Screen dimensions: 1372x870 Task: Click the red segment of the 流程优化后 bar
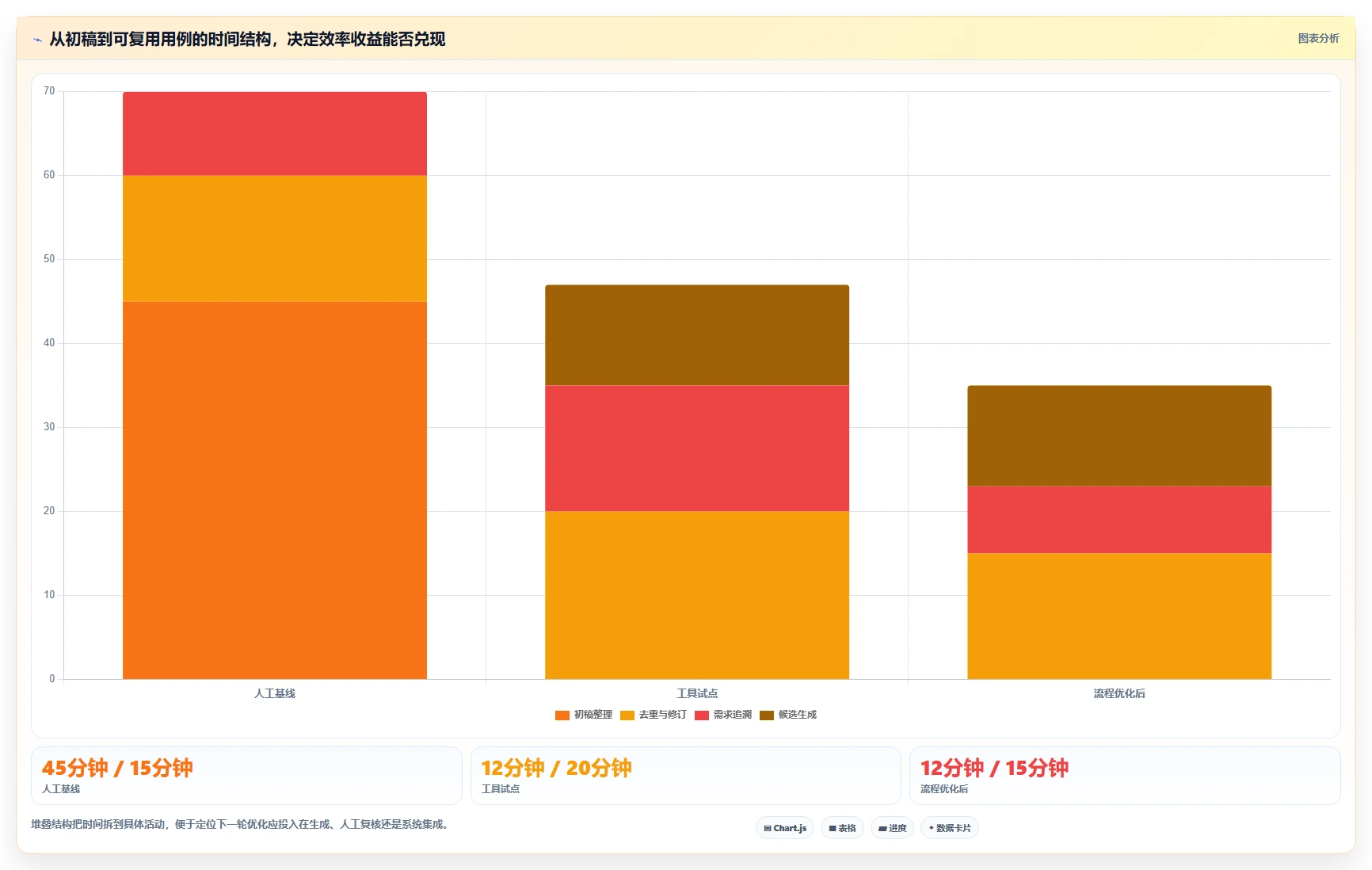pyautogui.click(x=1119, y=520)
